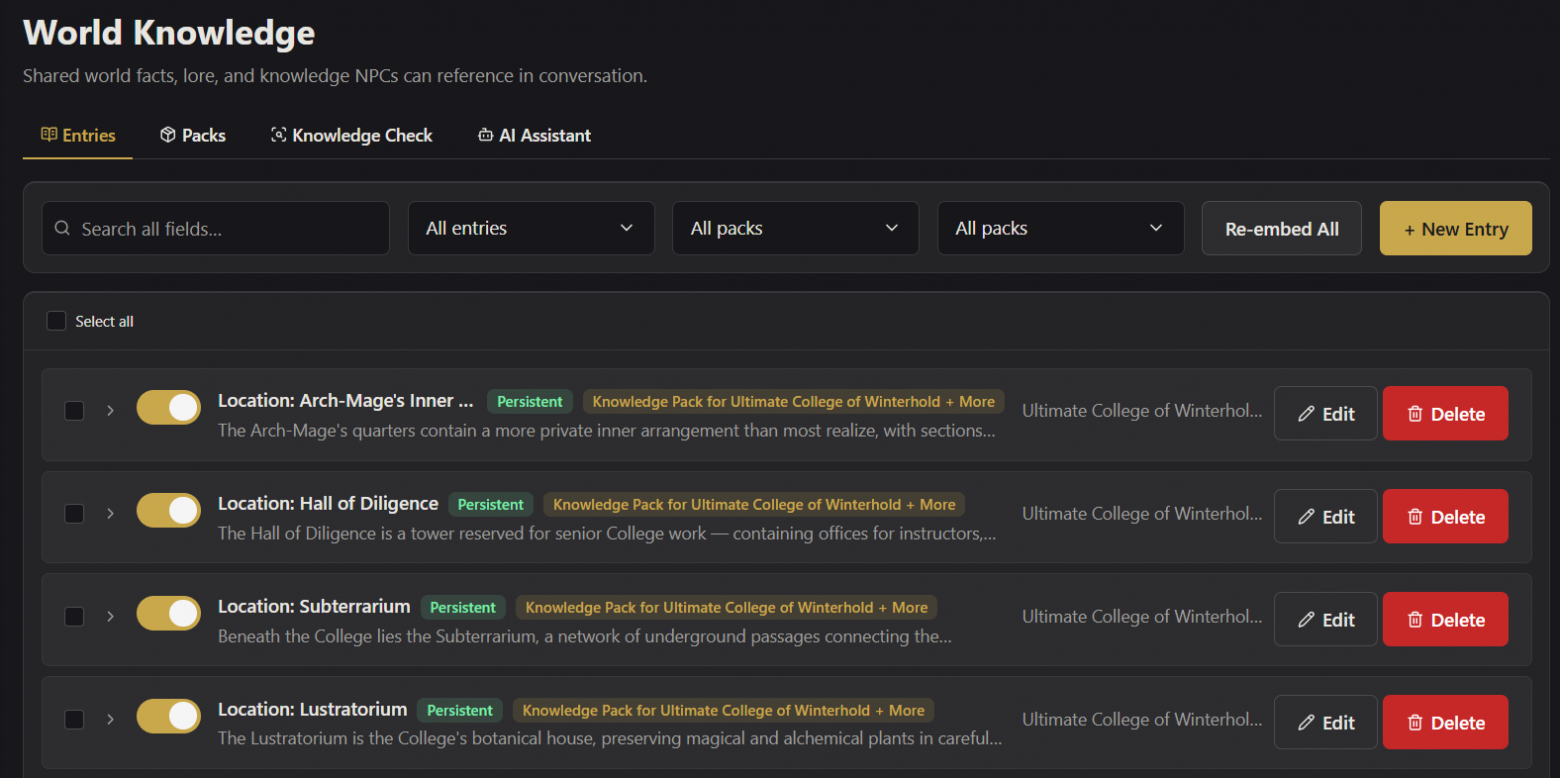Select the Entries tab
The width and height of the screenshot is (1560, 778).
pyautogui.click(x=78, y=135)
